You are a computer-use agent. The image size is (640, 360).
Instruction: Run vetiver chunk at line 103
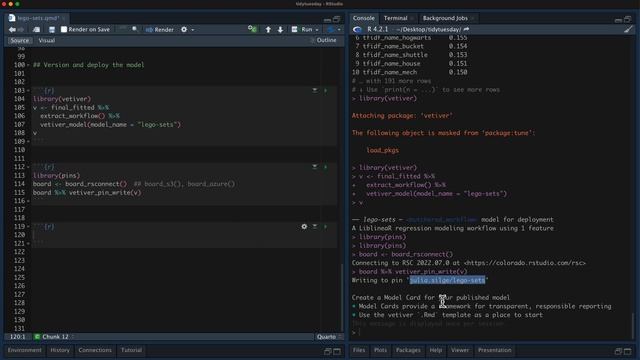326,90
